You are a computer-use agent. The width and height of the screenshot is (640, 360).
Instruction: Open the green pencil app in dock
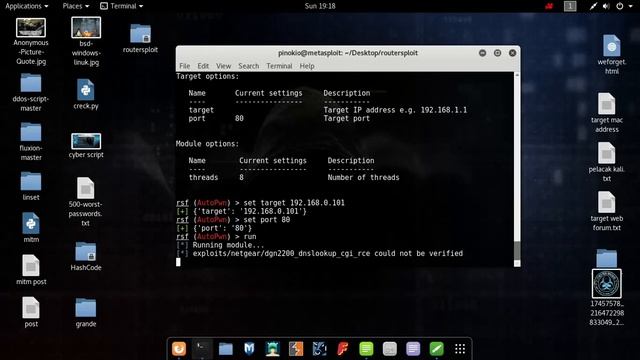[436, 349]
